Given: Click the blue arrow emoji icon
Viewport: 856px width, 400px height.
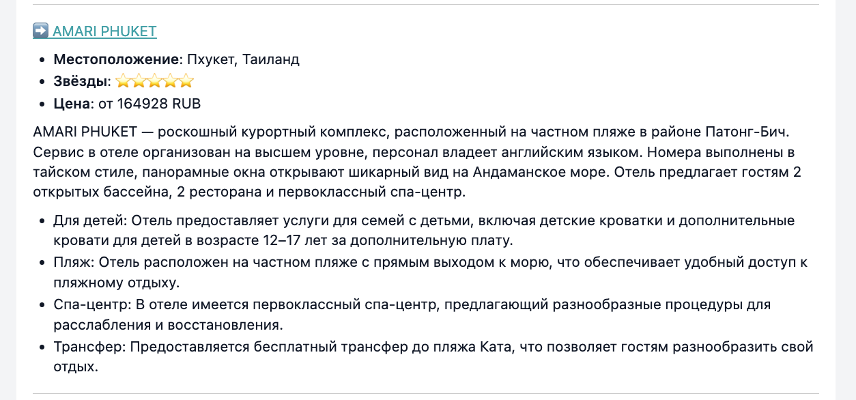Looking at the screenshot, I should click(40, 31).
